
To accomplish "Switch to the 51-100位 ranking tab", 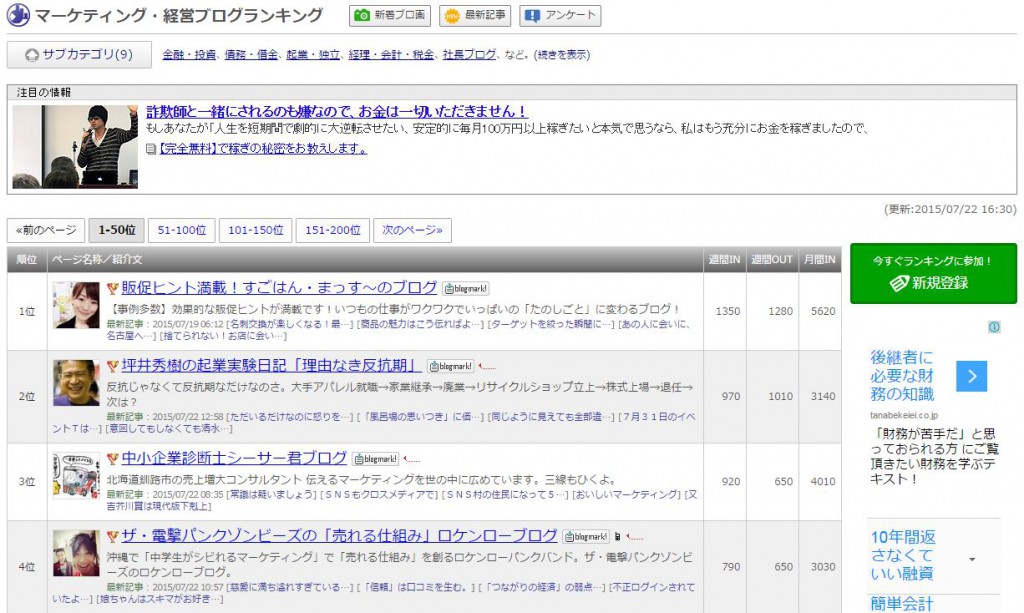I will click(x=181, y=230).
